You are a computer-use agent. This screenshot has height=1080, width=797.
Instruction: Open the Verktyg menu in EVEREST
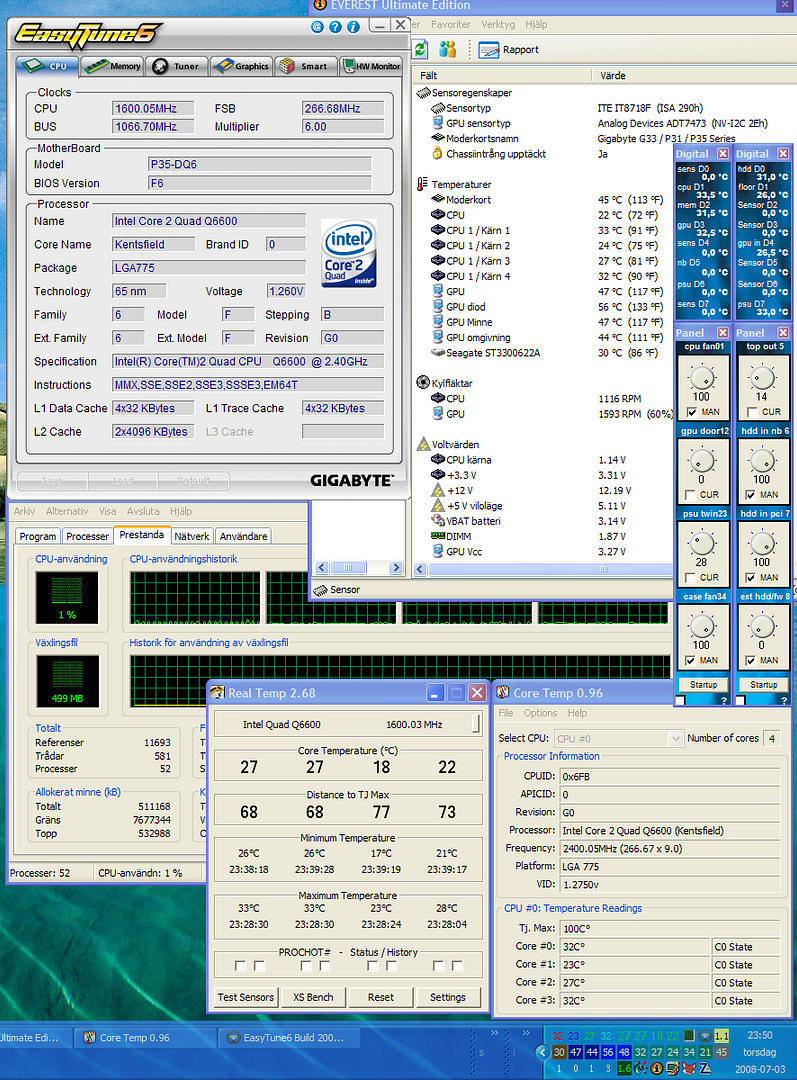tap(498, 24)
